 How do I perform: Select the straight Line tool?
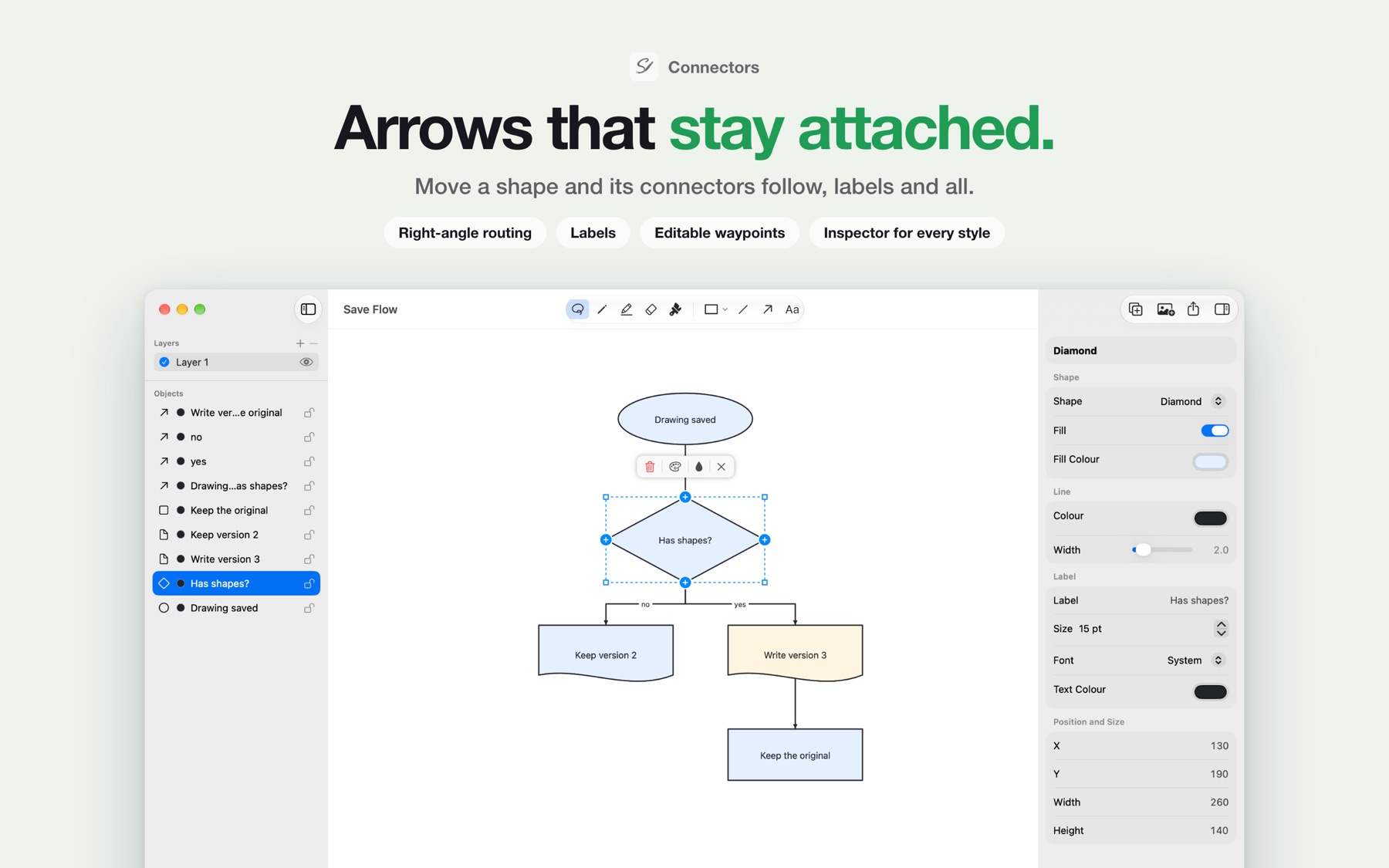pyautogui.click(x=743, y=309)
